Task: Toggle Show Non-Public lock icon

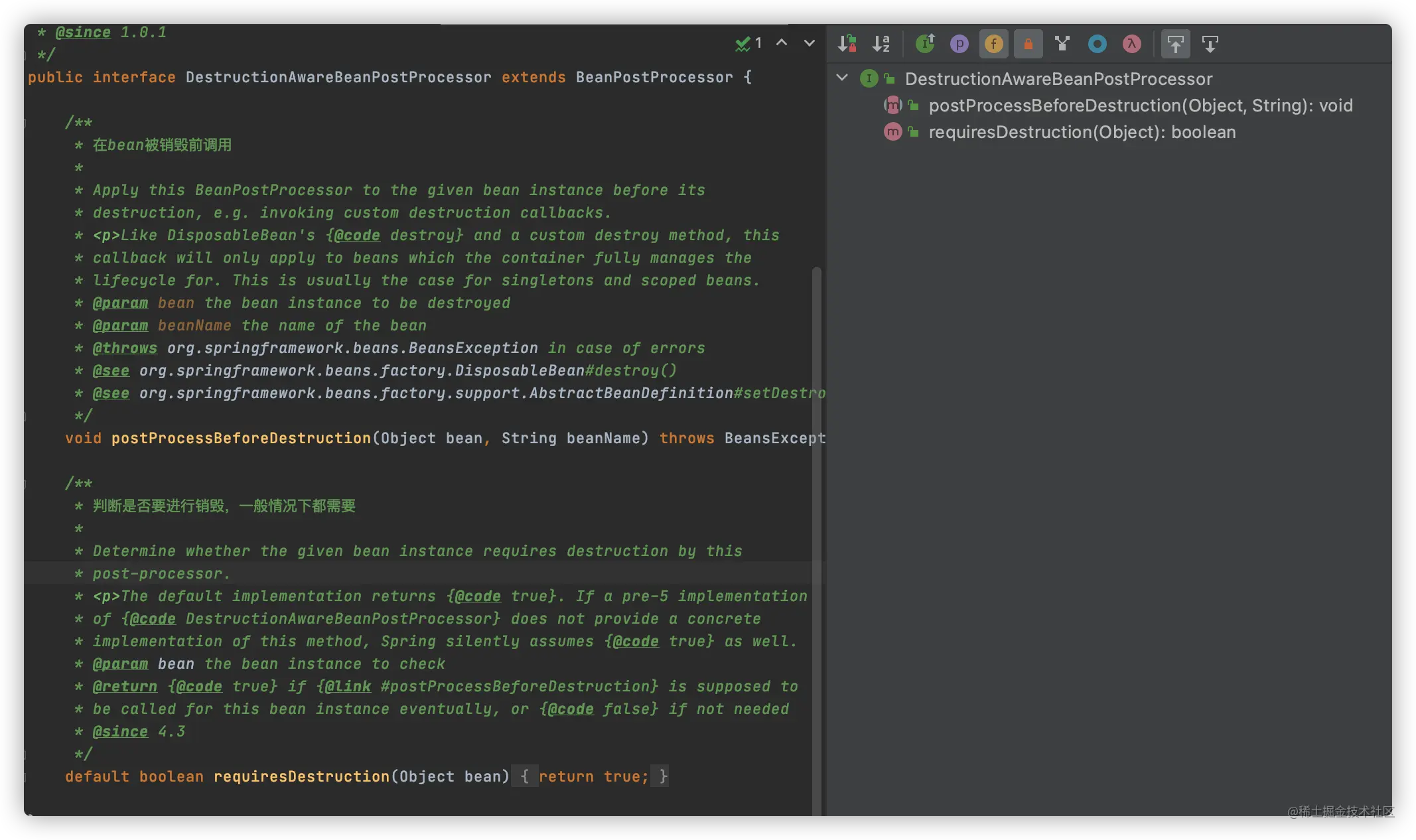Action: 1028,44
